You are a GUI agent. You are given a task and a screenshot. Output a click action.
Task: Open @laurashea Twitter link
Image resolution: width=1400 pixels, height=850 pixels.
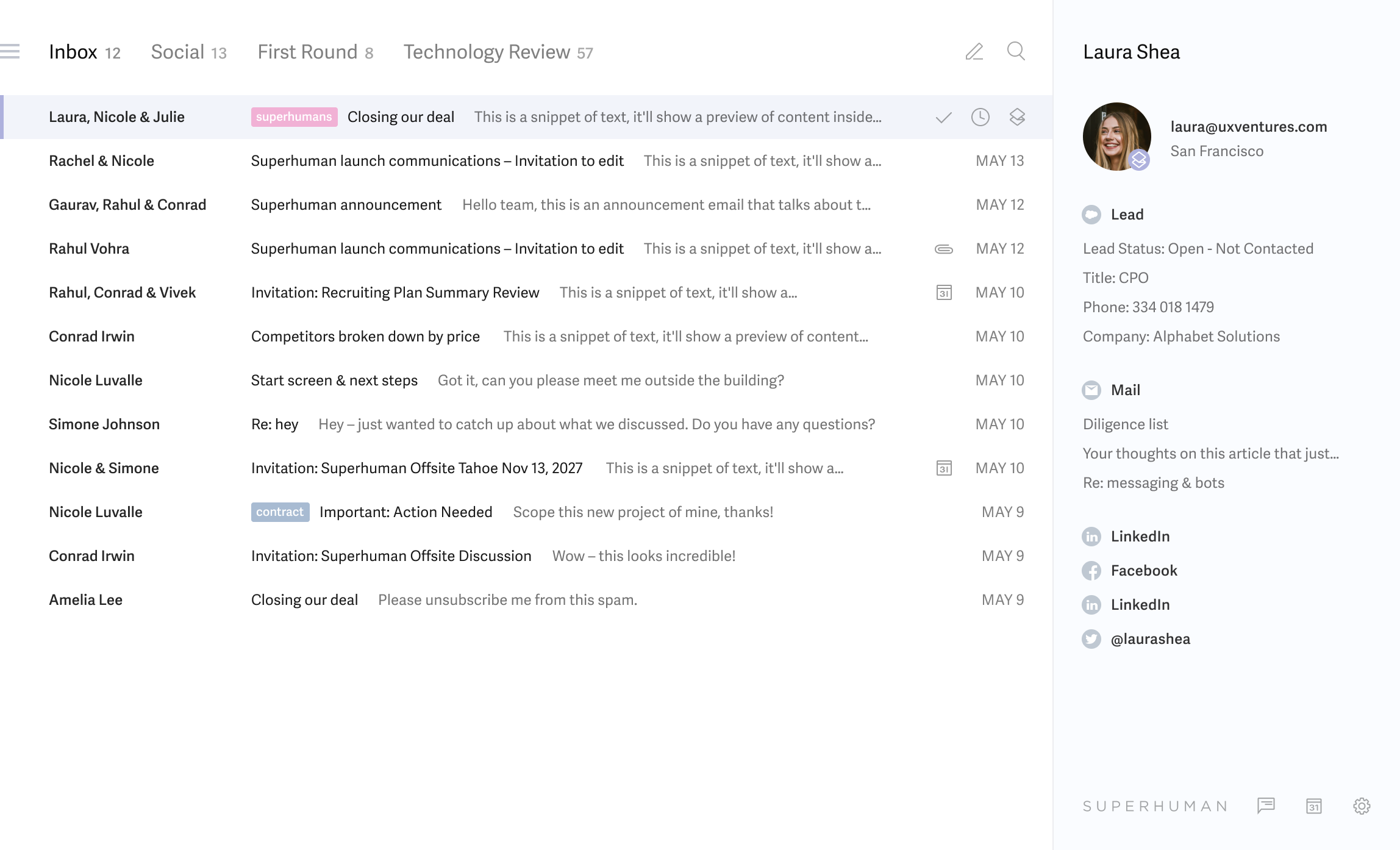click(x=1151, y=639)
